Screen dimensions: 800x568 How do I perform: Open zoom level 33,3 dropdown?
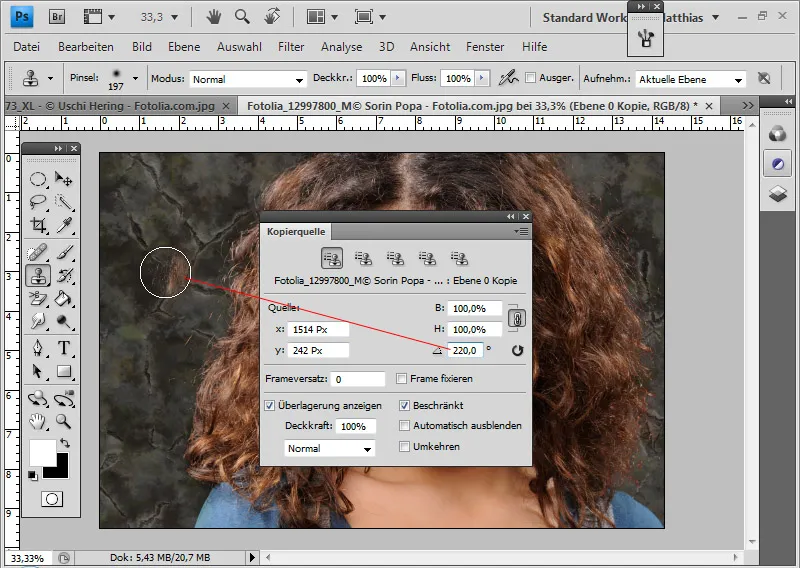[x=174, y=17]
